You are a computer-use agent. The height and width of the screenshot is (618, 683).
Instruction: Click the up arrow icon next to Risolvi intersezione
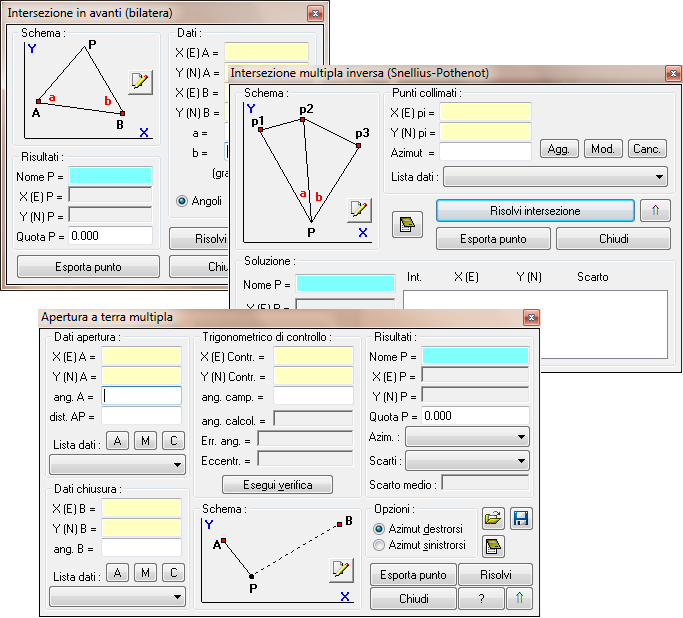[654, 211]
